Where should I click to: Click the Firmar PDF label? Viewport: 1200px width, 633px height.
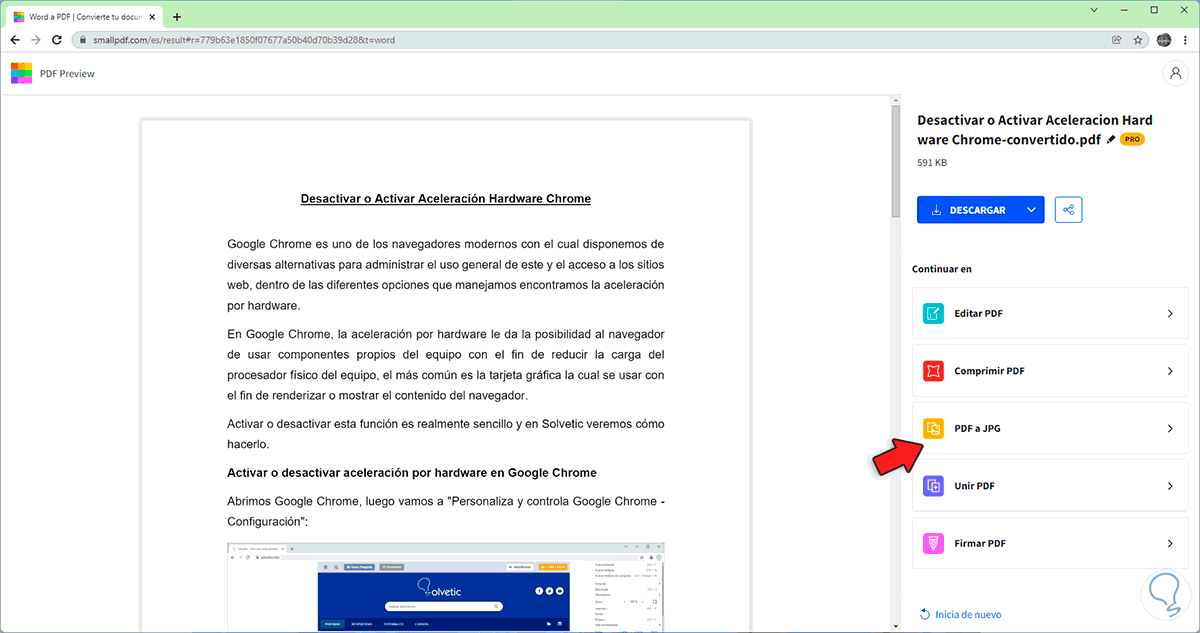click(x=980, y=543)
